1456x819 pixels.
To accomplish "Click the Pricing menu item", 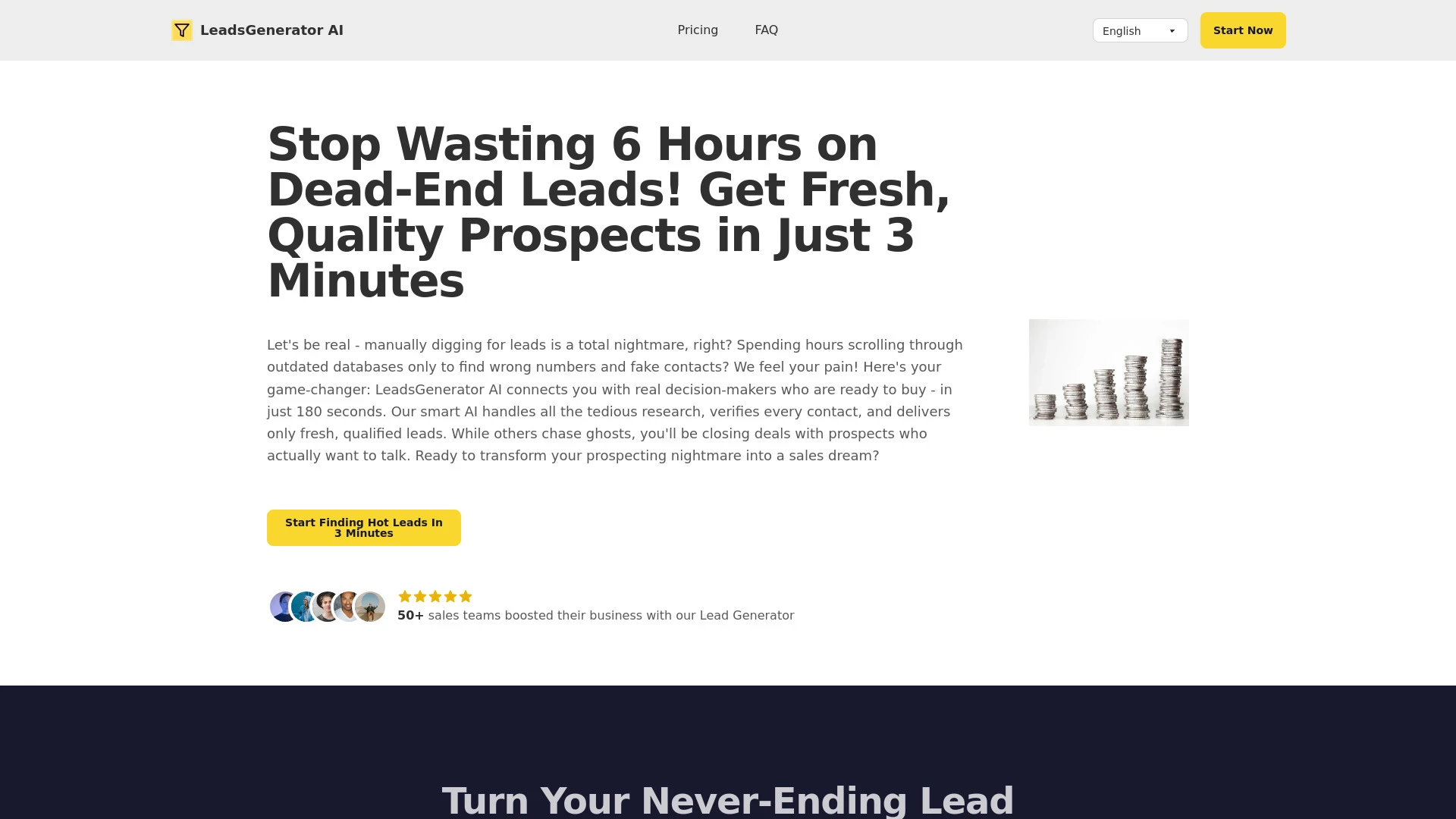I will (697, 29).
